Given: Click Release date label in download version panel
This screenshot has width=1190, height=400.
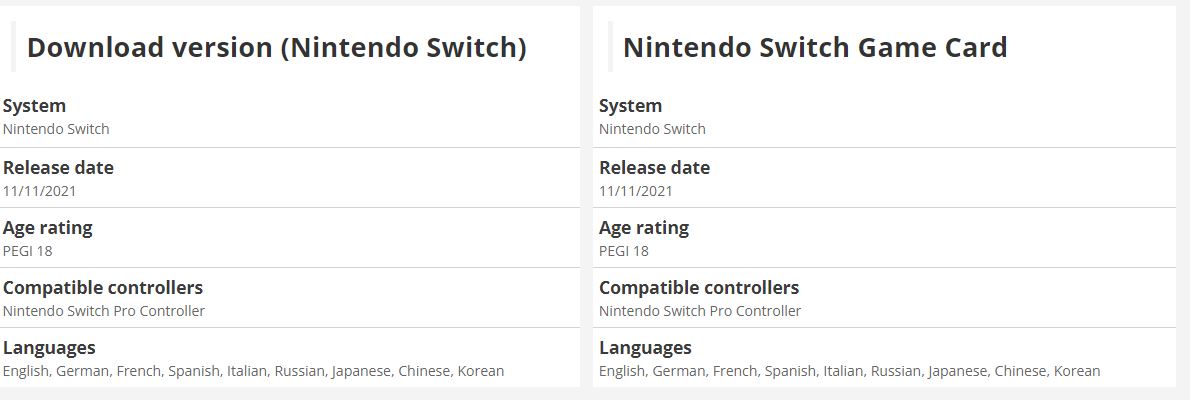Looking at the screenshot, I should (58, 168).
